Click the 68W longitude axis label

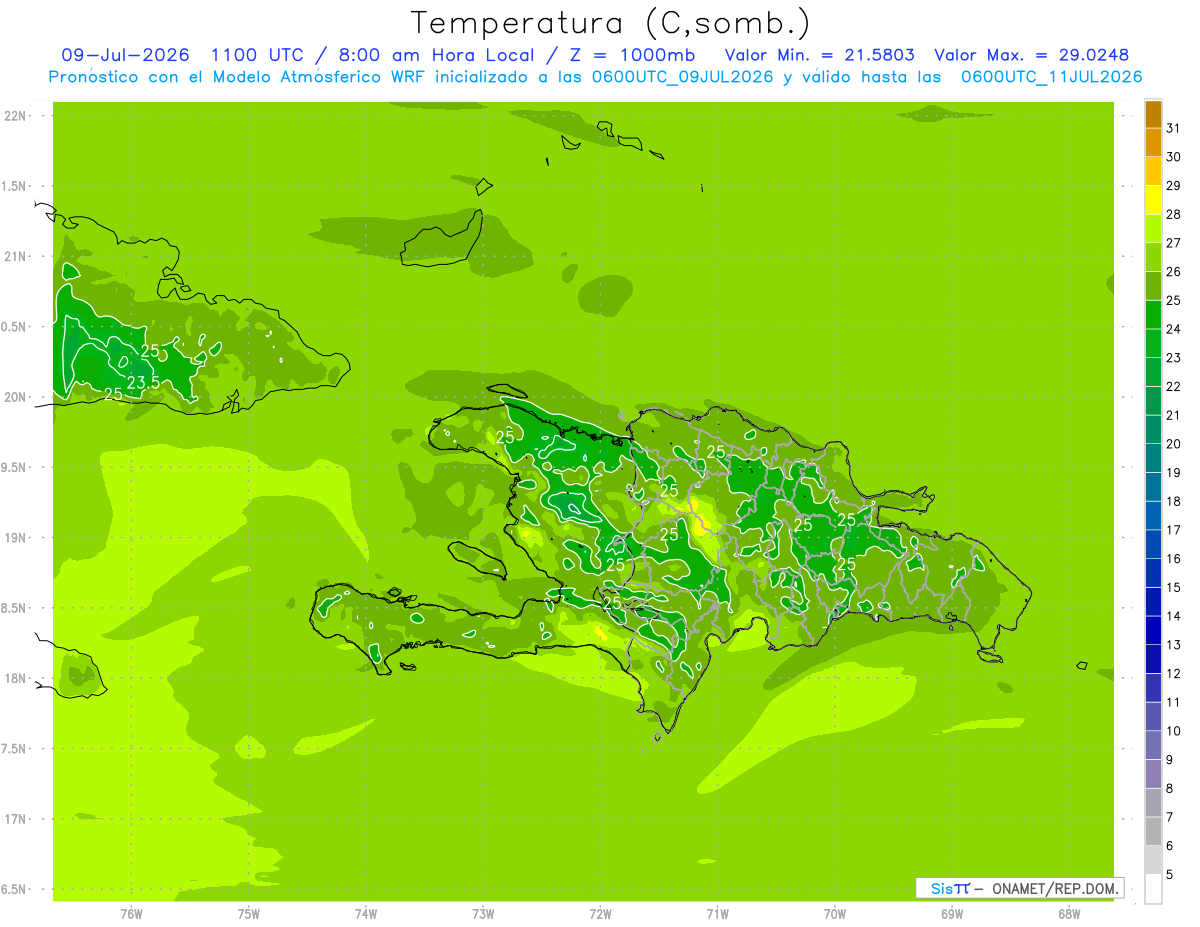click(1069, 913)
